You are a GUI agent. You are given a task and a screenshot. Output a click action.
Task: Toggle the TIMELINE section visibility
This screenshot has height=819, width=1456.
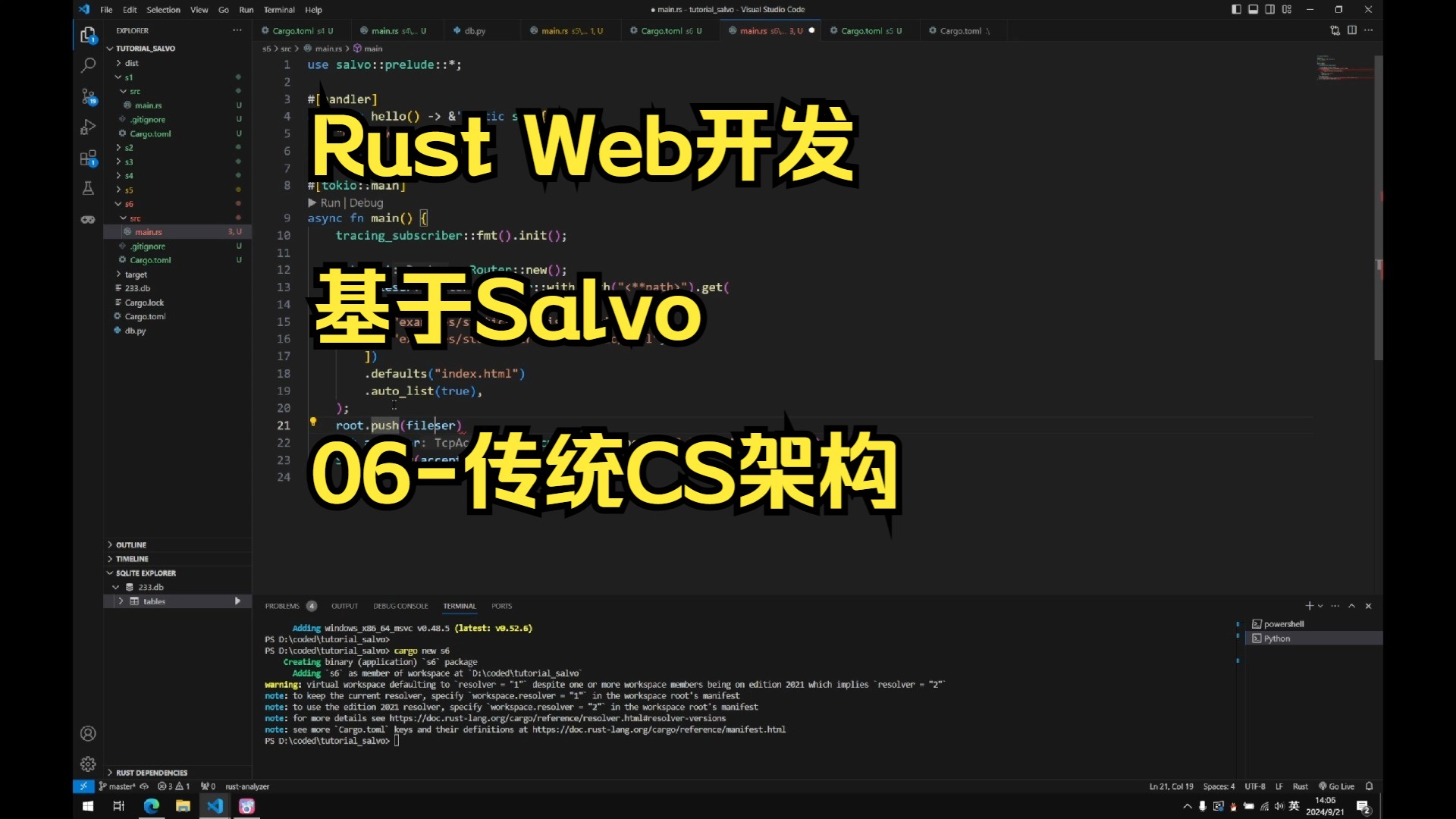[x=132, y=558]
